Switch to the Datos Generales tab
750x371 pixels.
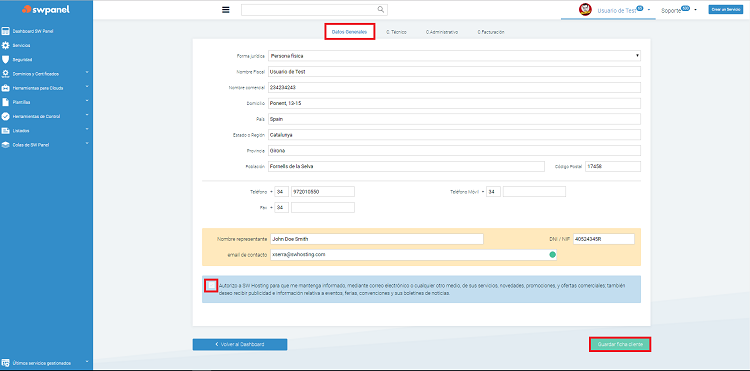click(x=349, y=32)
